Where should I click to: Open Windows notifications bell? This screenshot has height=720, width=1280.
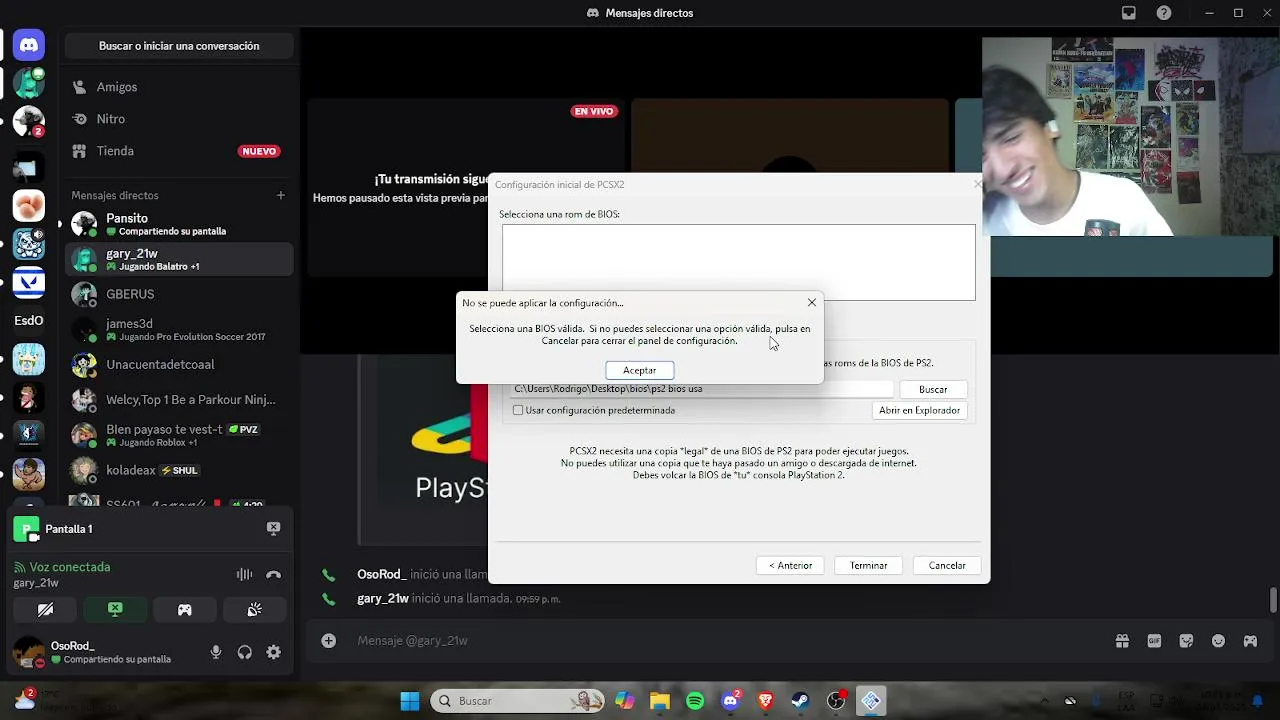click(1258, 701)
